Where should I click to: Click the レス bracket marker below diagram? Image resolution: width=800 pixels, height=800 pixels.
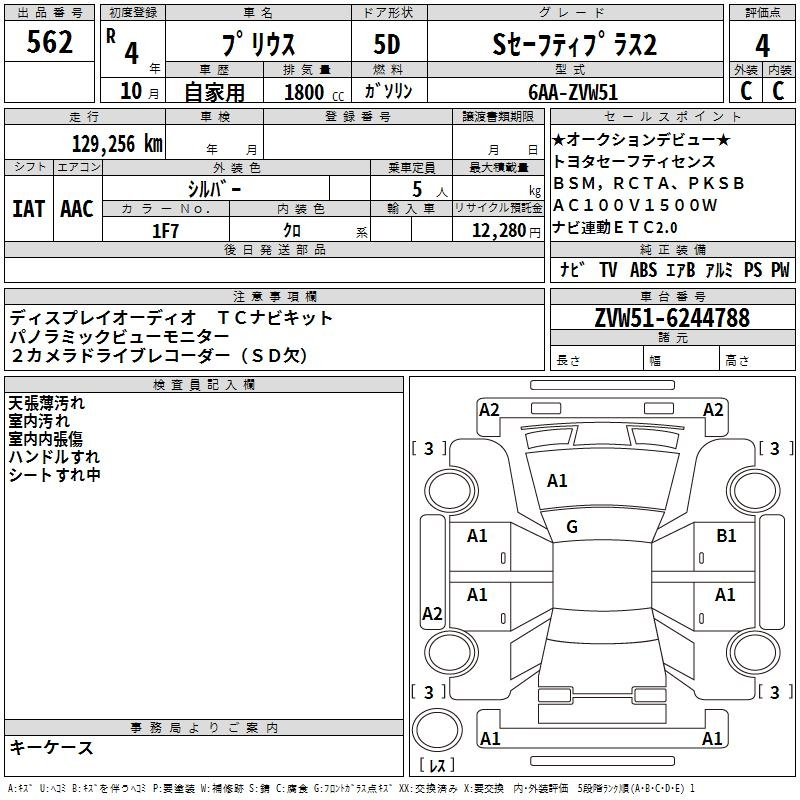click(x=436, y=767)
